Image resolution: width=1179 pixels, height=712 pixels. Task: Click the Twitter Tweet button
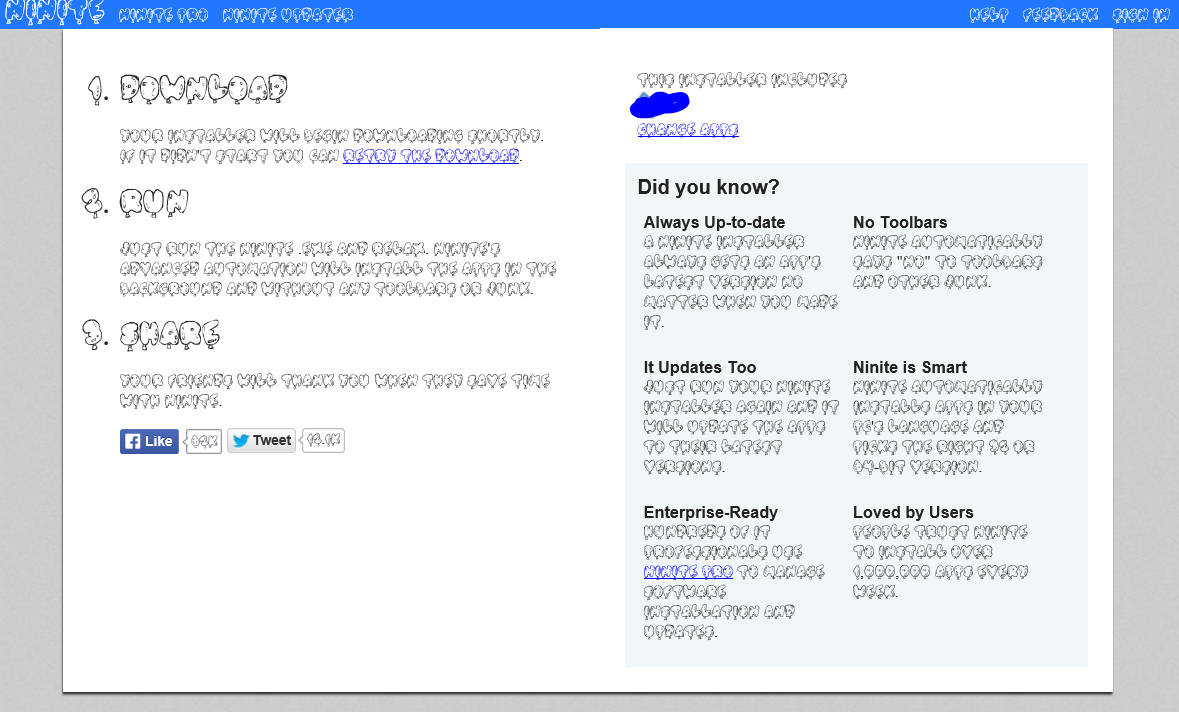pyautogui.click(x=262, y=441)
